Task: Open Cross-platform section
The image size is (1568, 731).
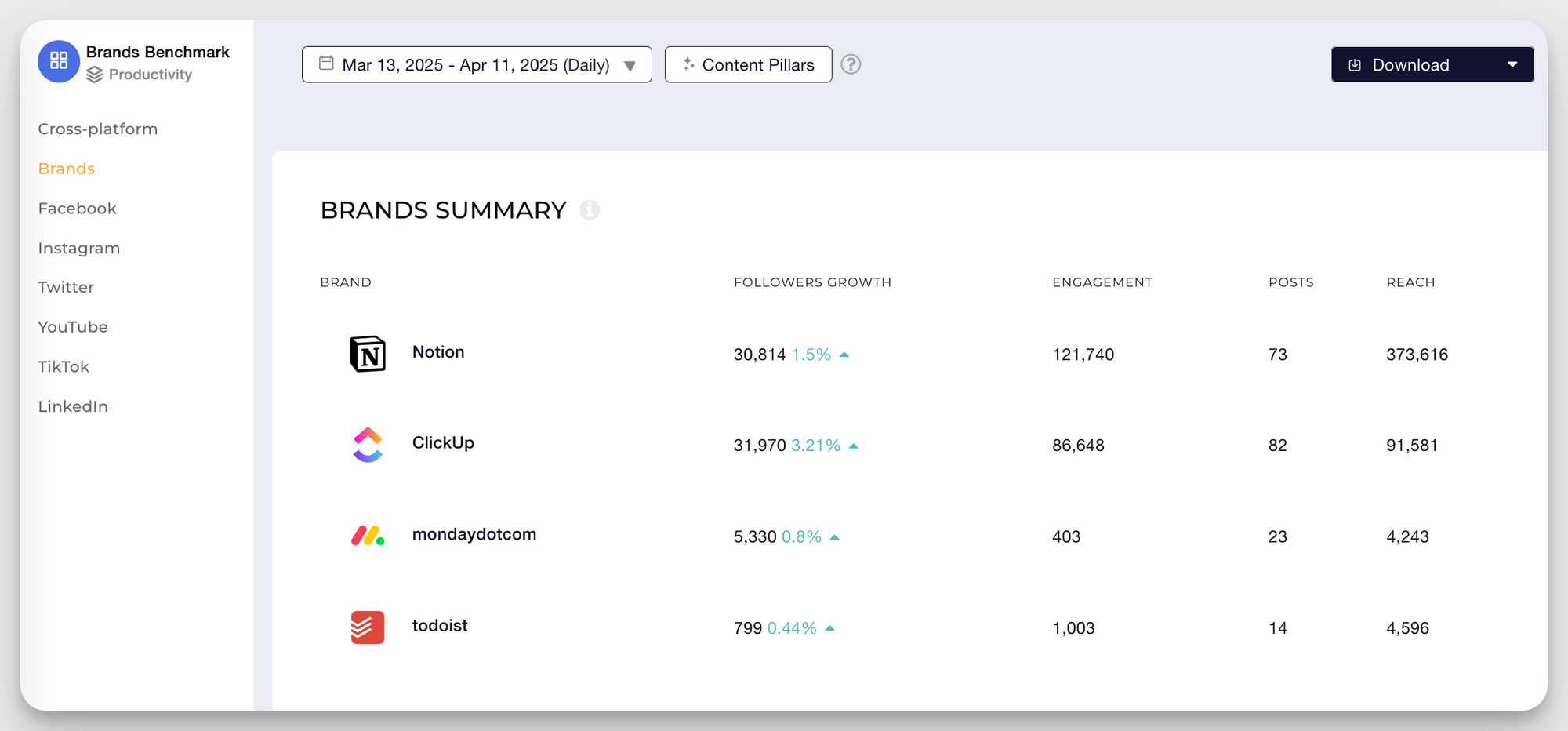Action: 98,129
